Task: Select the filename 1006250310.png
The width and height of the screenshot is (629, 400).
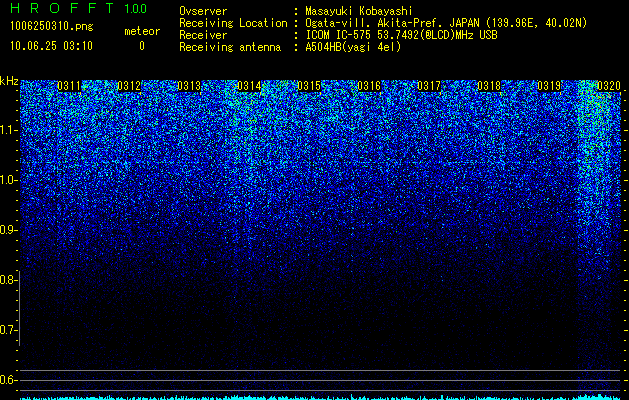Action: click(52, 27)
